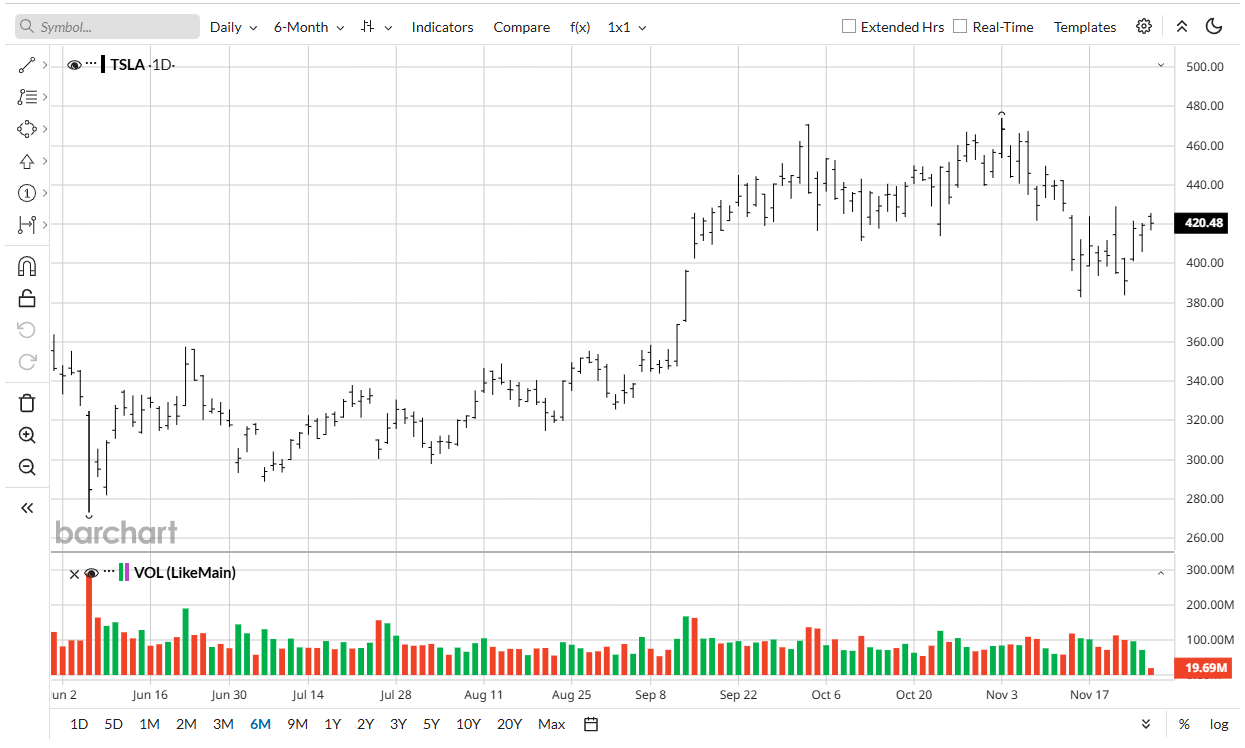
Task: Toggle VOL indicator visibility eye
Action: [91, 573]
